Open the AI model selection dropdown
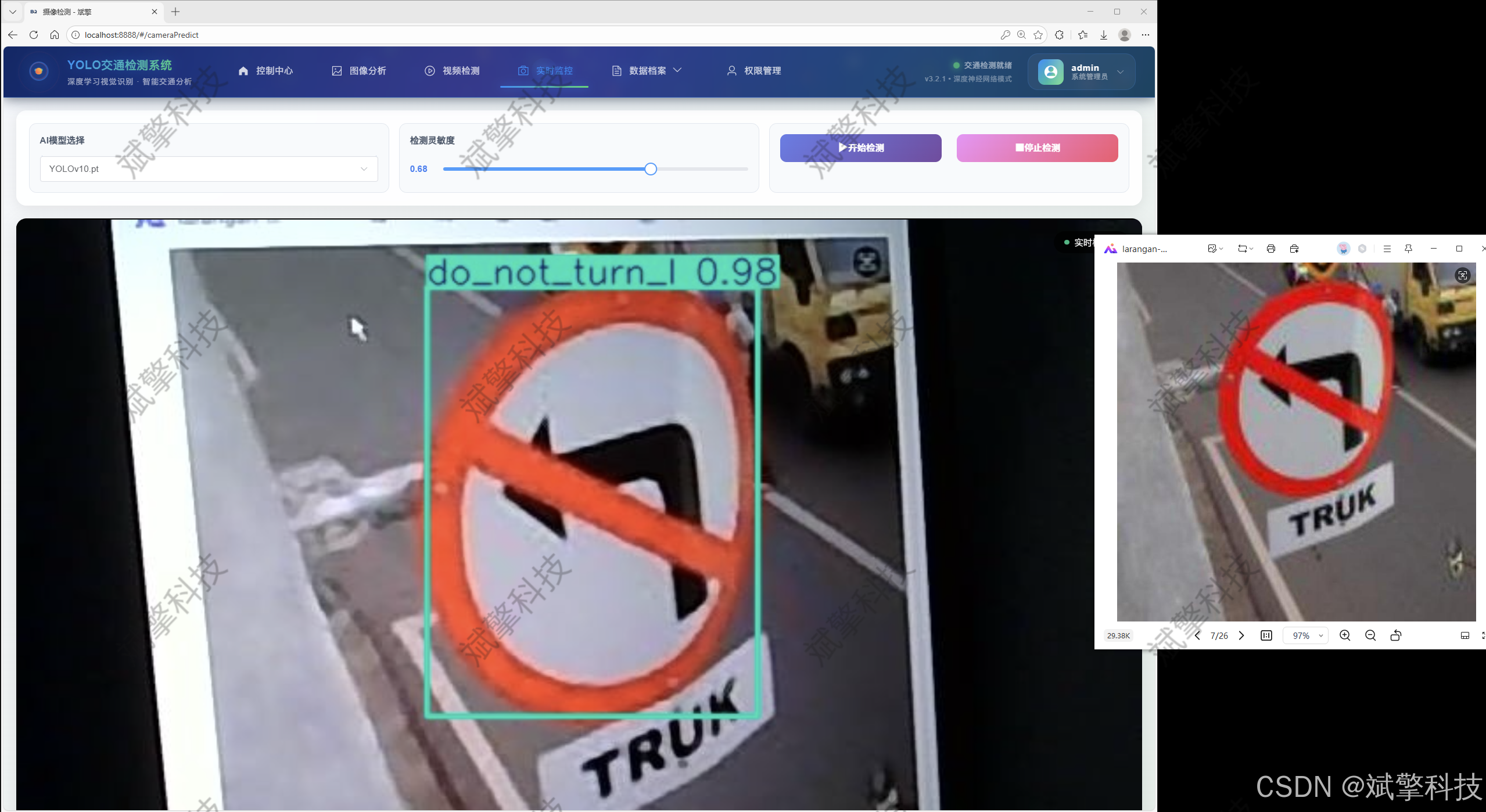 209,169
